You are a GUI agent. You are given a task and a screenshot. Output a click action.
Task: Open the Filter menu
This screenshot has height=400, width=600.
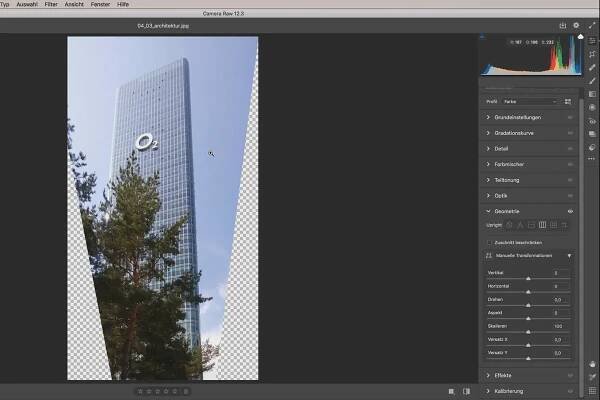(51, 5)
